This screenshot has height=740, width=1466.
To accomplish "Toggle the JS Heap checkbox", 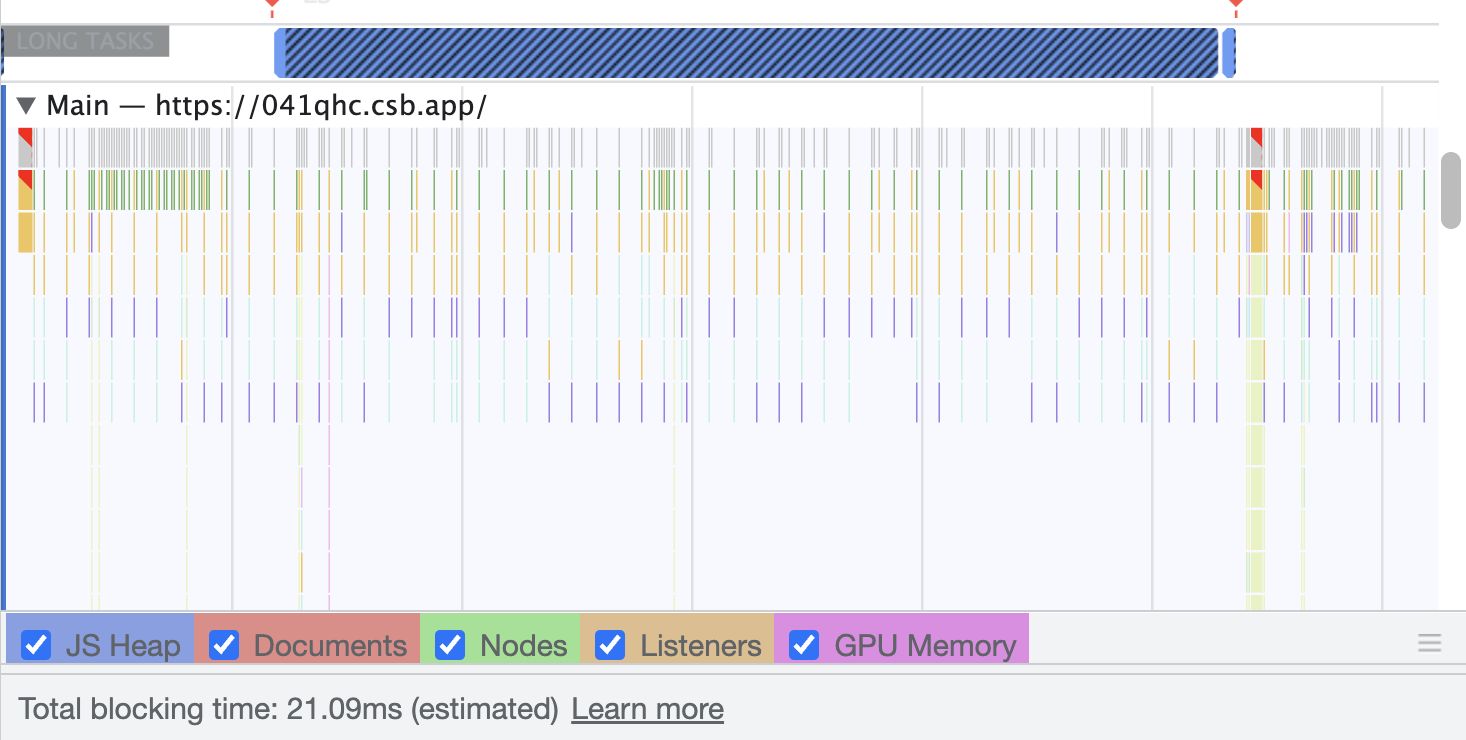I will pos(37,645).
